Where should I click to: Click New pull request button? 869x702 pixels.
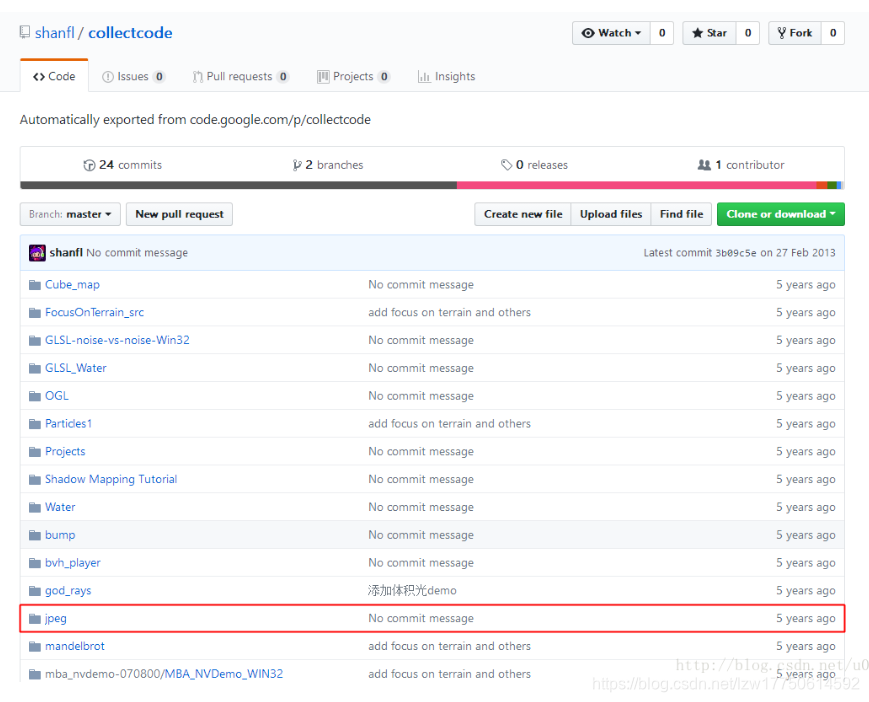point(180,214)
